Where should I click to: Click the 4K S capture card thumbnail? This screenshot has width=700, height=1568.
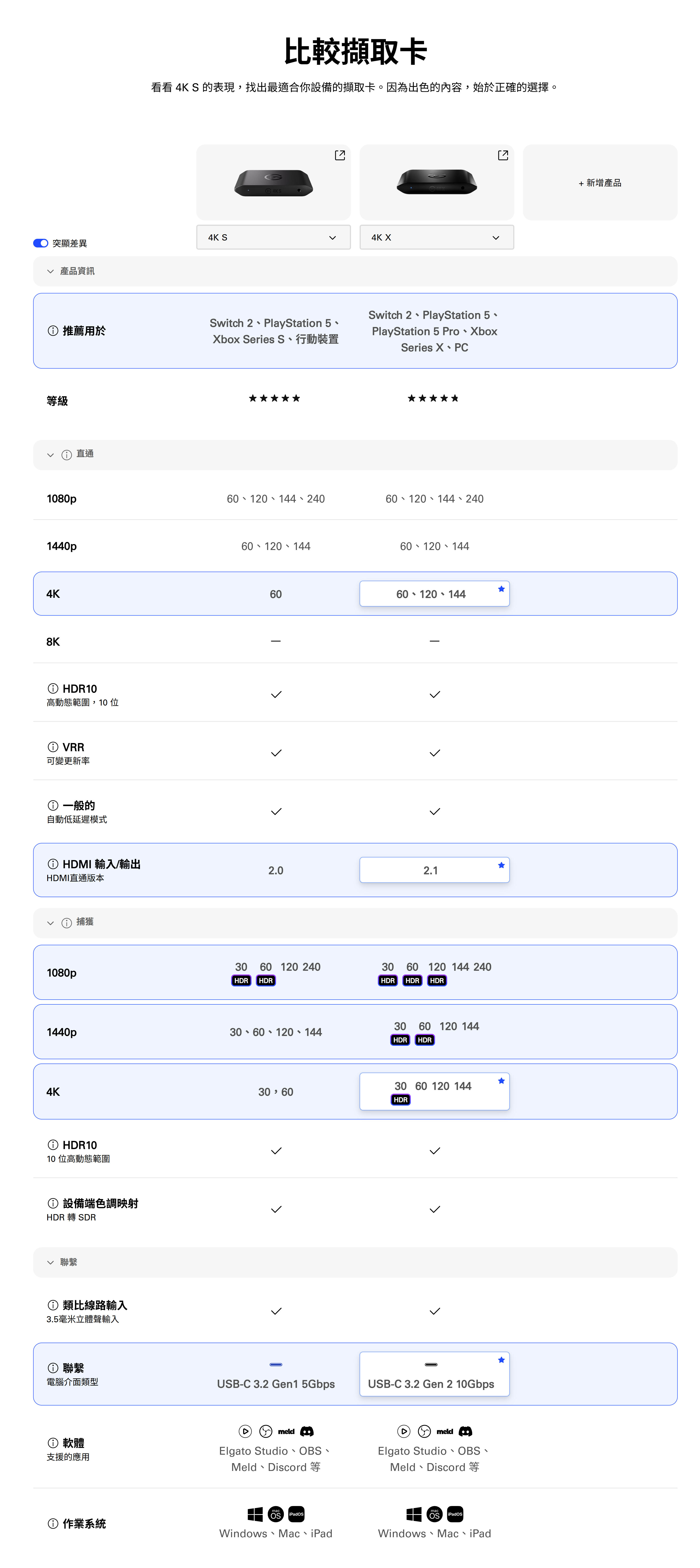273,183
